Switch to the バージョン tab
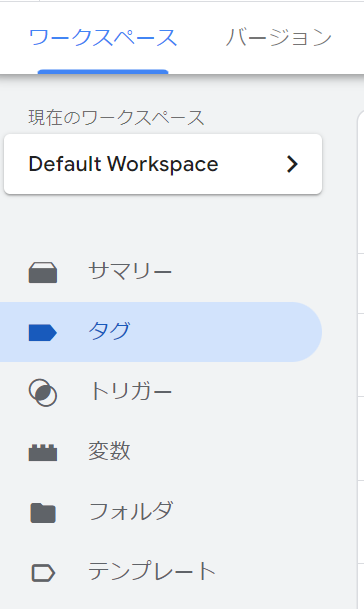This screenshot has height=609, width=364. tap(279, 38)
